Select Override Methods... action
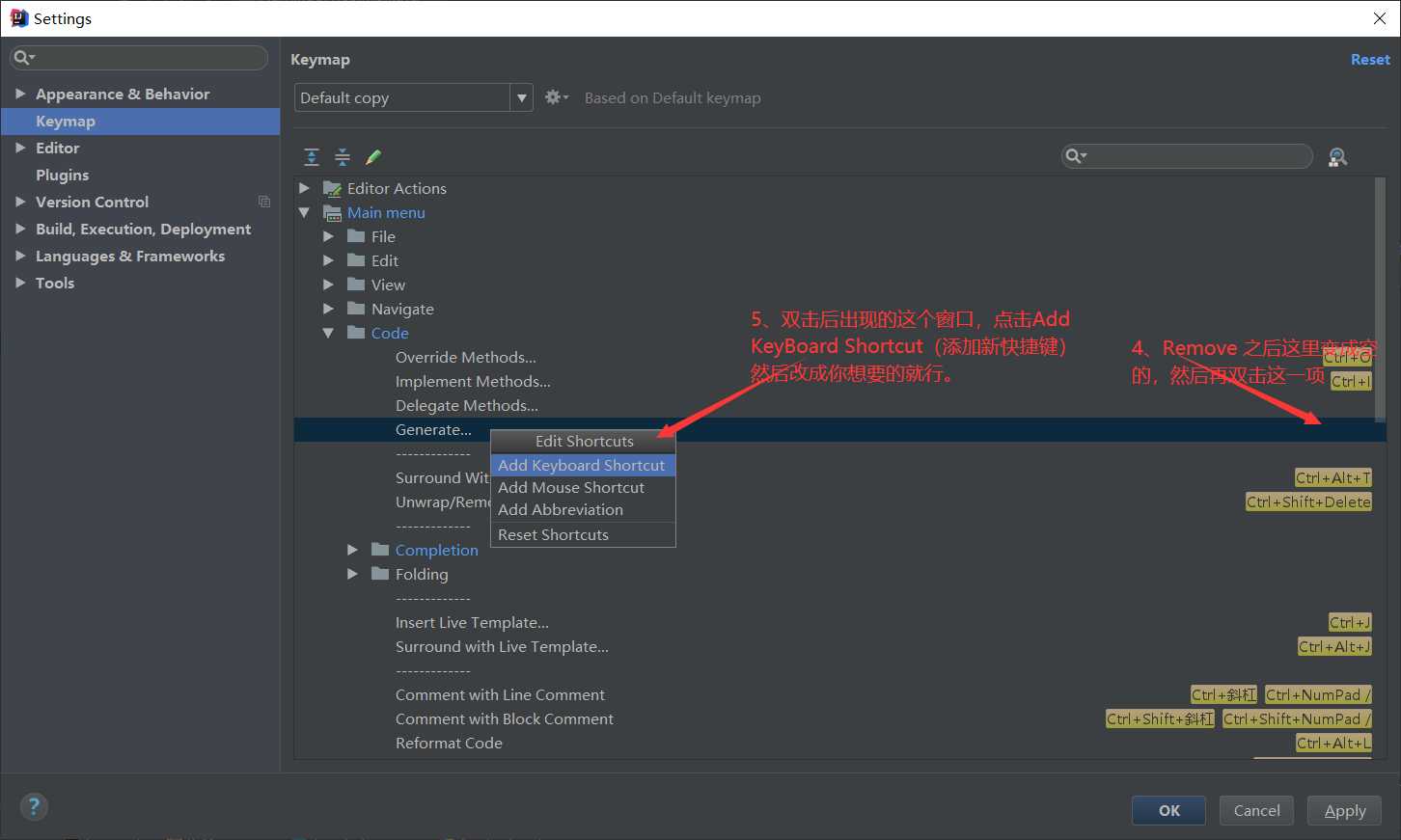Screen dimensions: 1401x840 click(465, 357)
